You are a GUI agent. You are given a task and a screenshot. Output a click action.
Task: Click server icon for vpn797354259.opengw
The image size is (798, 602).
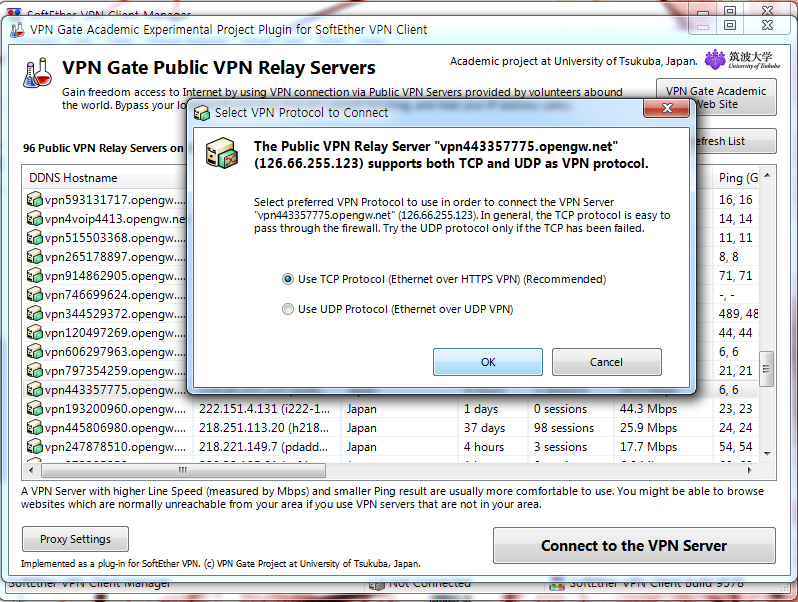35,370
